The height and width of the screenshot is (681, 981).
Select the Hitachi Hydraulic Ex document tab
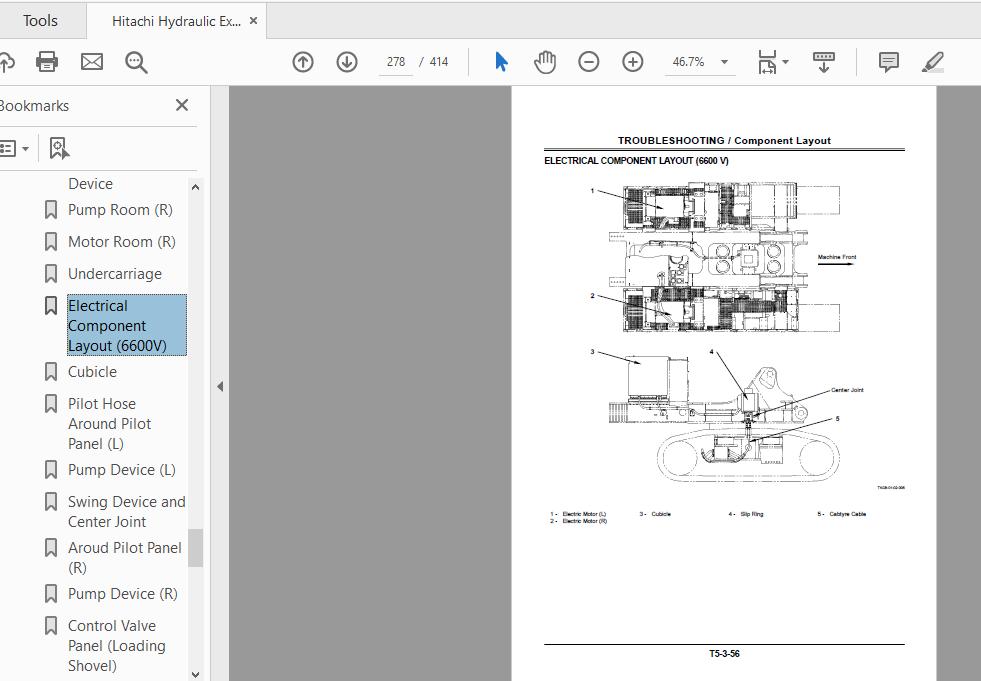click(170, 19)
